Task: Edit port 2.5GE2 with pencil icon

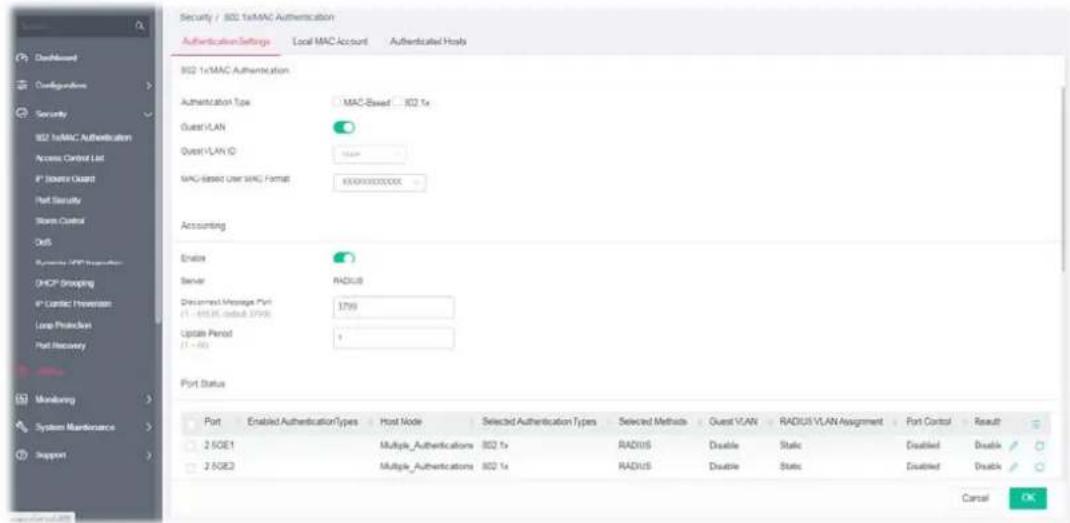Action: 1014,468
